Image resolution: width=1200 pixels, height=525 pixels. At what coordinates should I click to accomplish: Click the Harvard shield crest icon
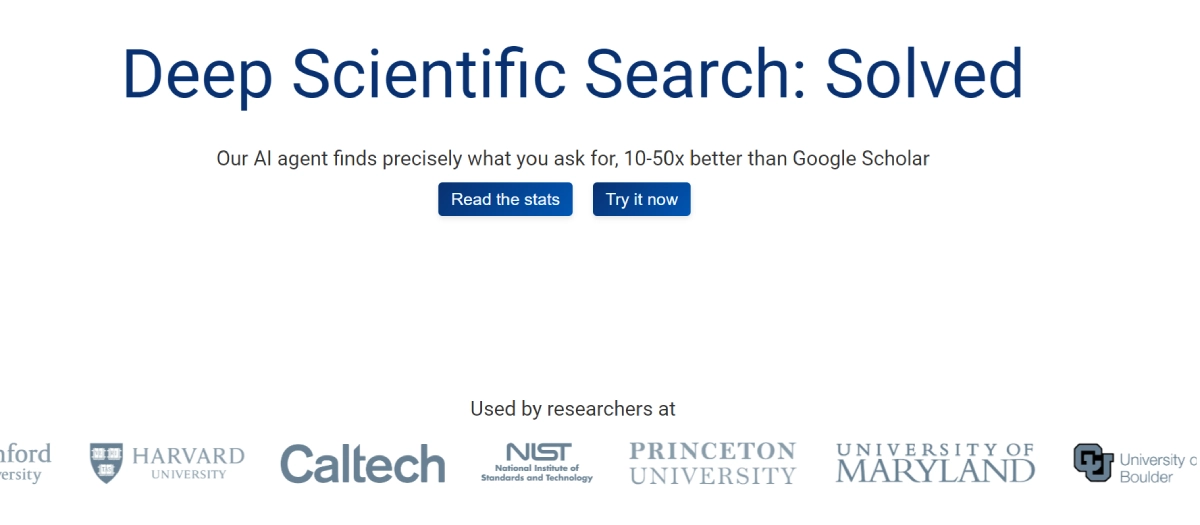coord(107,463)
